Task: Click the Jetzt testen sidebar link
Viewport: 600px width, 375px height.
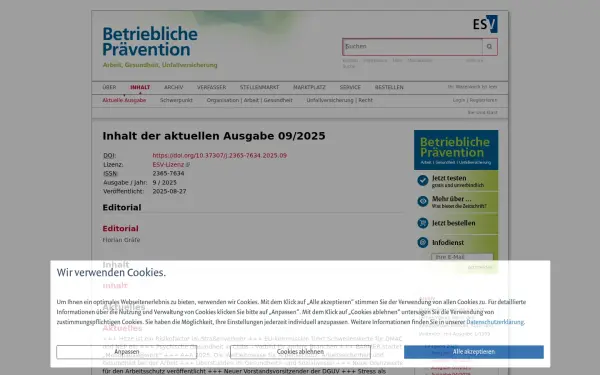Action: [x=458, y=181]
